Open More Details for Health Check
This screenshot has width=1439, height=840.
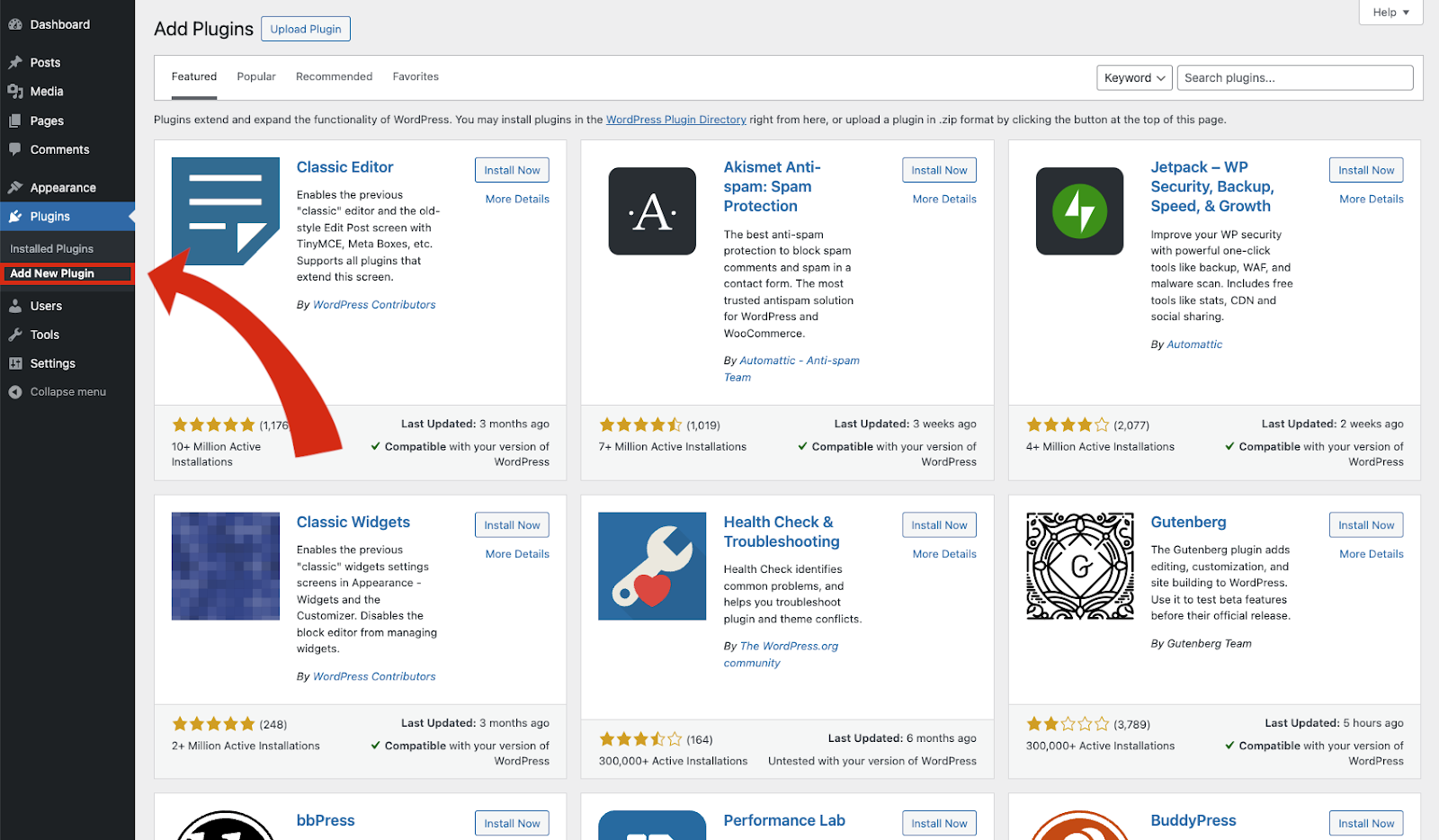click(944, 555)
